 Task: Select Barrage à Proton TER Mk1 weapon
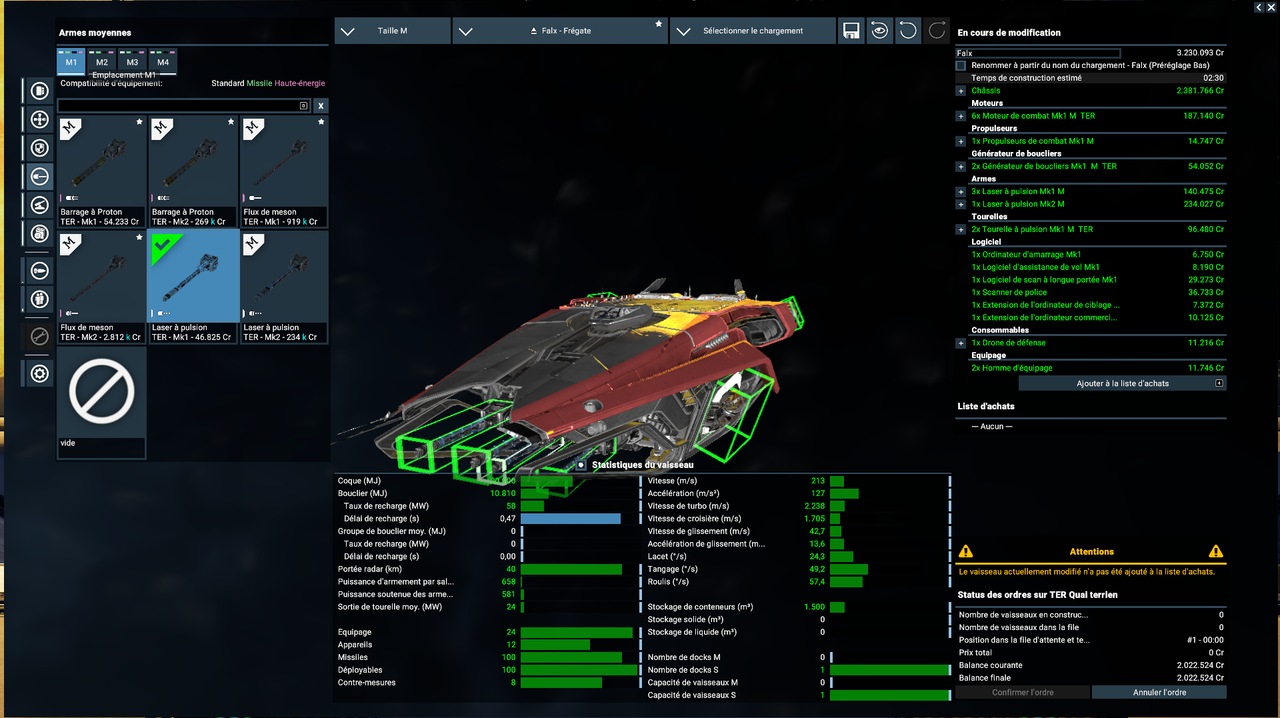point(102,172)
